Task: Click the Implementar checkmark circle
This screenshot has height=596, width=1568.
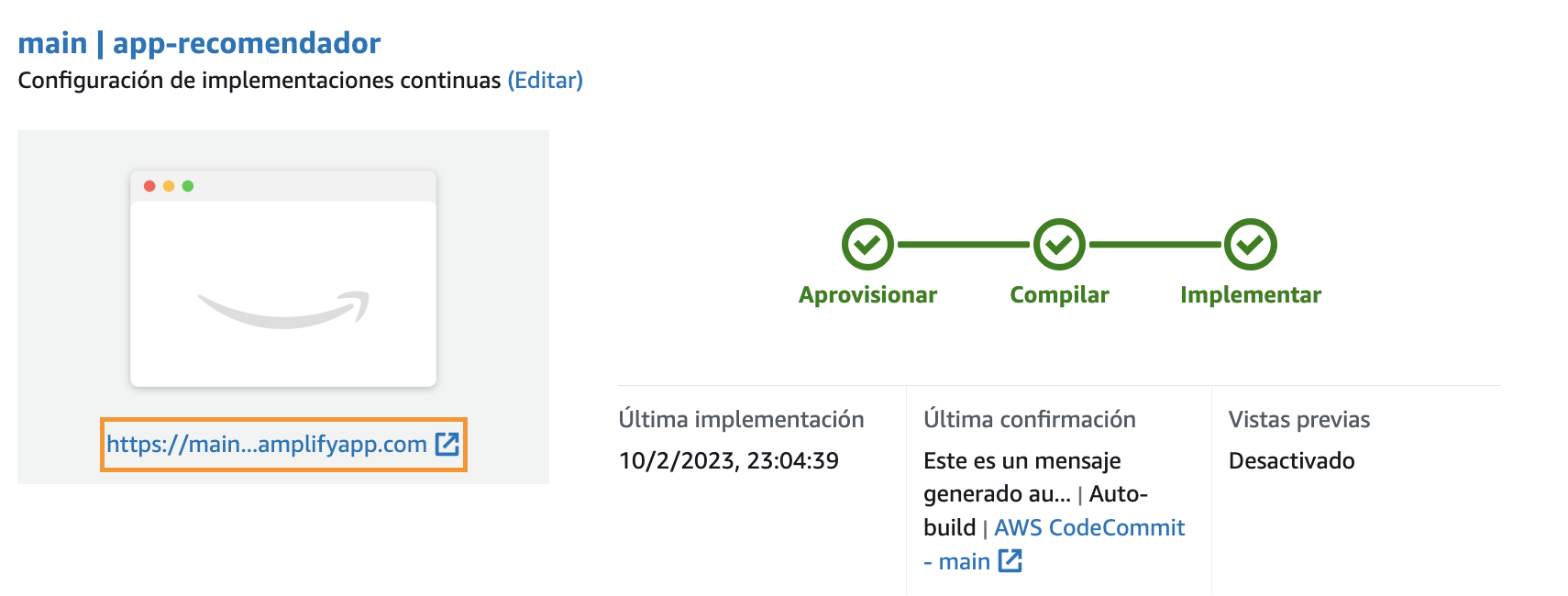Action: point(1251,245)
